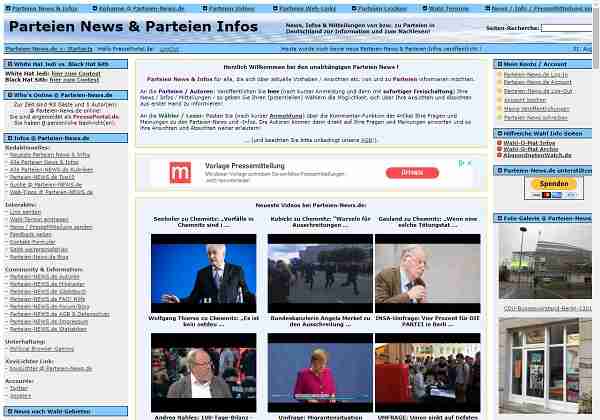This screenshot has width=600, height=420.
Task: Click the Anmeldung link in welcome text
Action: point(286,116)
